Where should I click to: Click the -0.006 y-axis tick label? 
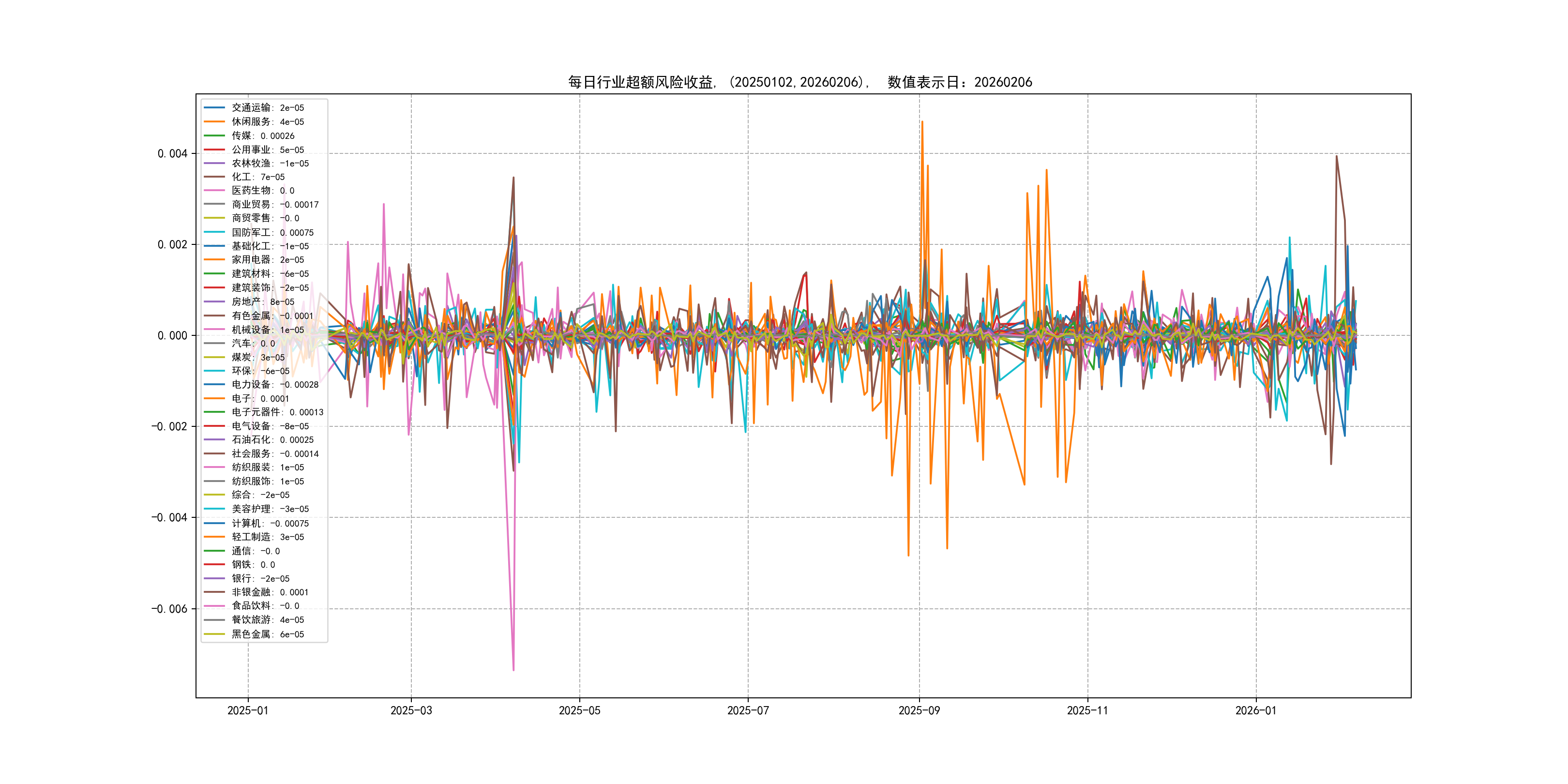[x=169, y=609]
